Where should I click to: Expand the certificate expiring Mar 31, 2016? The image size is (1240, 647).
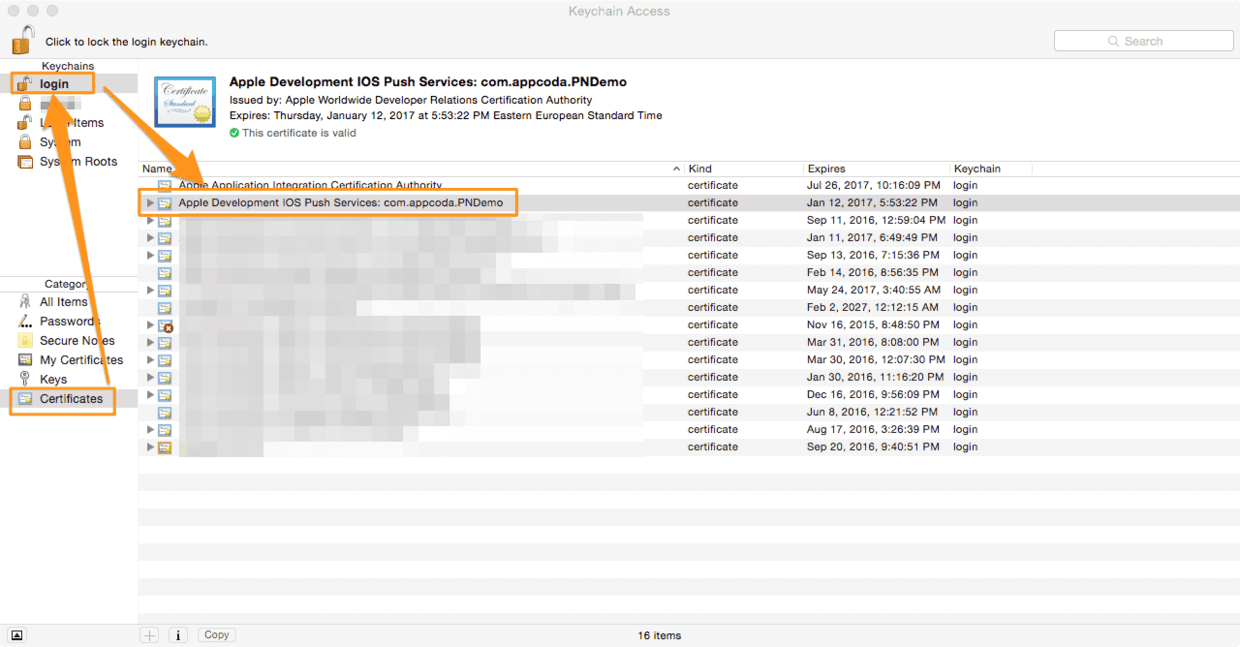pos(150,342)
